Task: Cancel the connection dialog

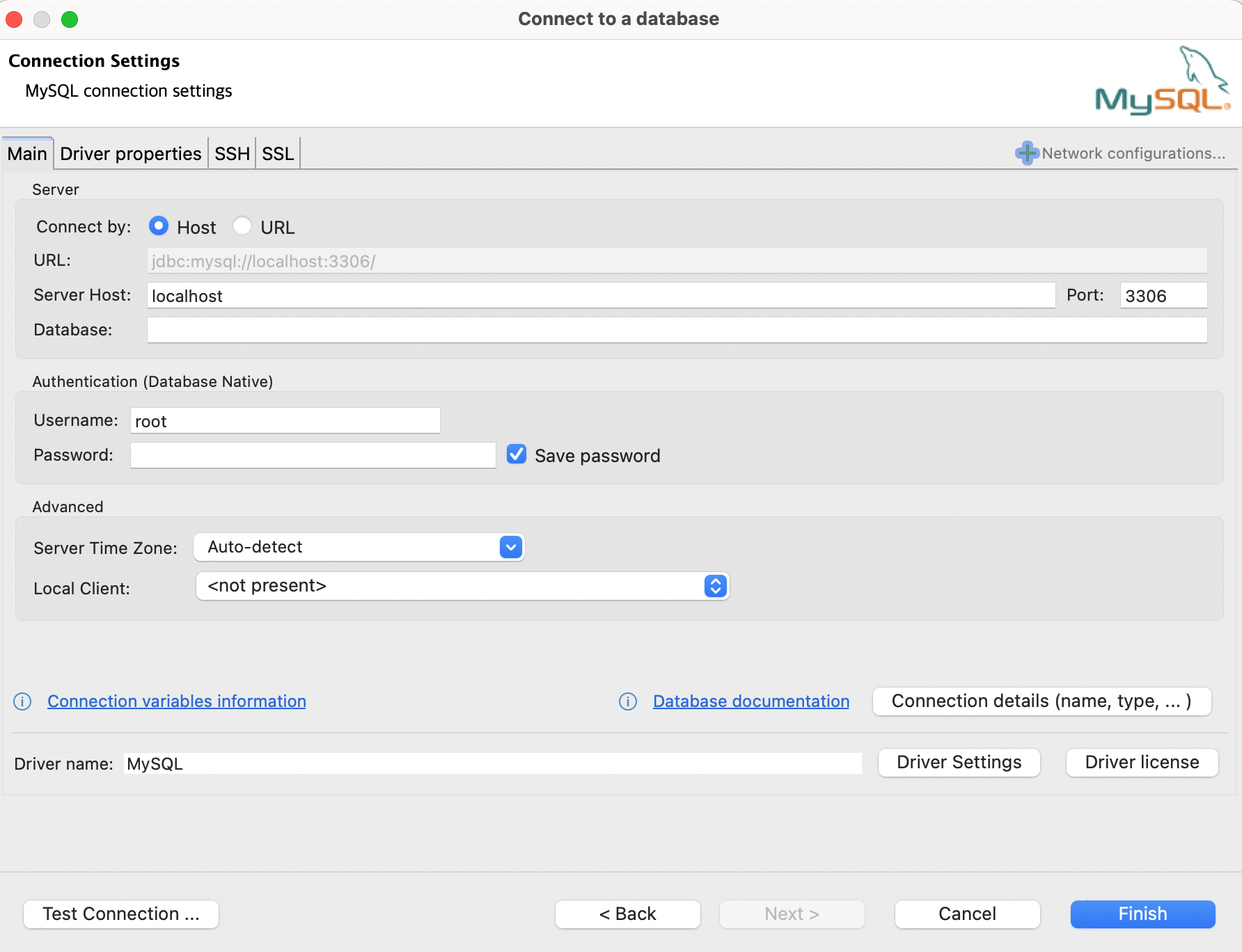Action: coord(968,914)
